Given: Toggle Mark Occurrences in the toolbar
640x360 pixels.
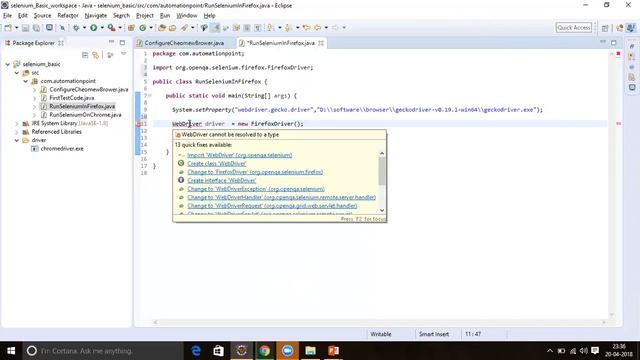Looking at the screenshot, I should [215, 28].
